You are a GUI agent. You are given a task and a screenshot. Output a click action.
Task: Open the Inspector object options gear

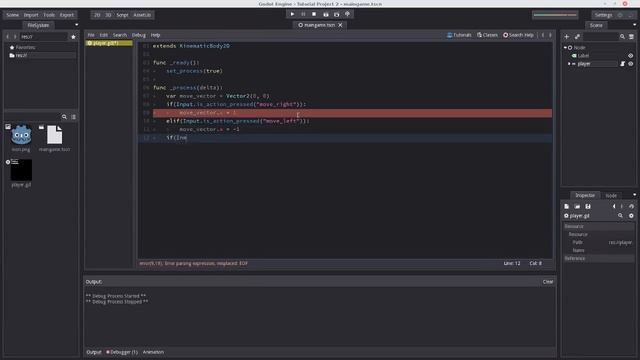631,216
